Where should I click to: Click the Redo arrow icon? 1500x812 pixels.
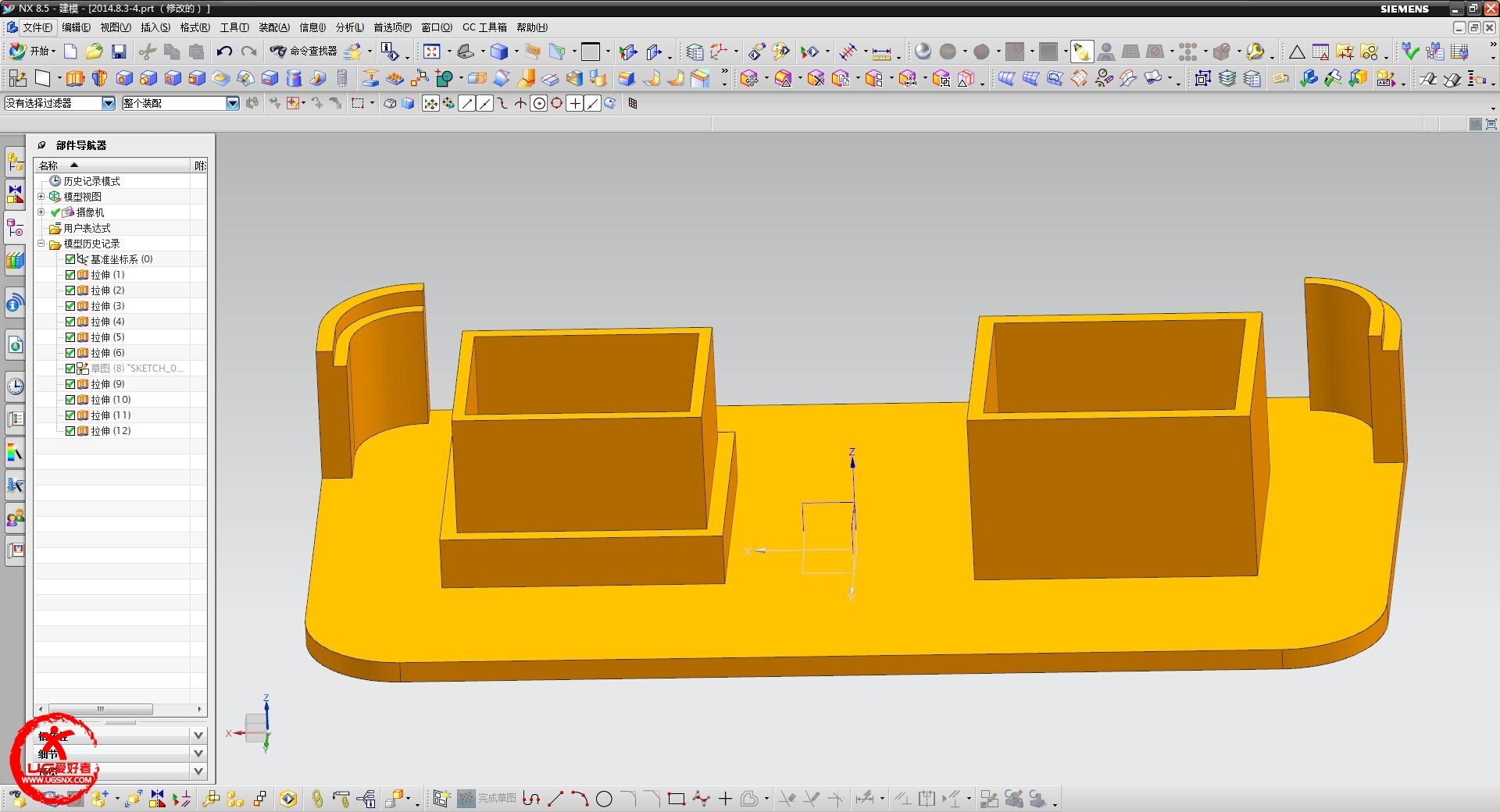[249, 52]
